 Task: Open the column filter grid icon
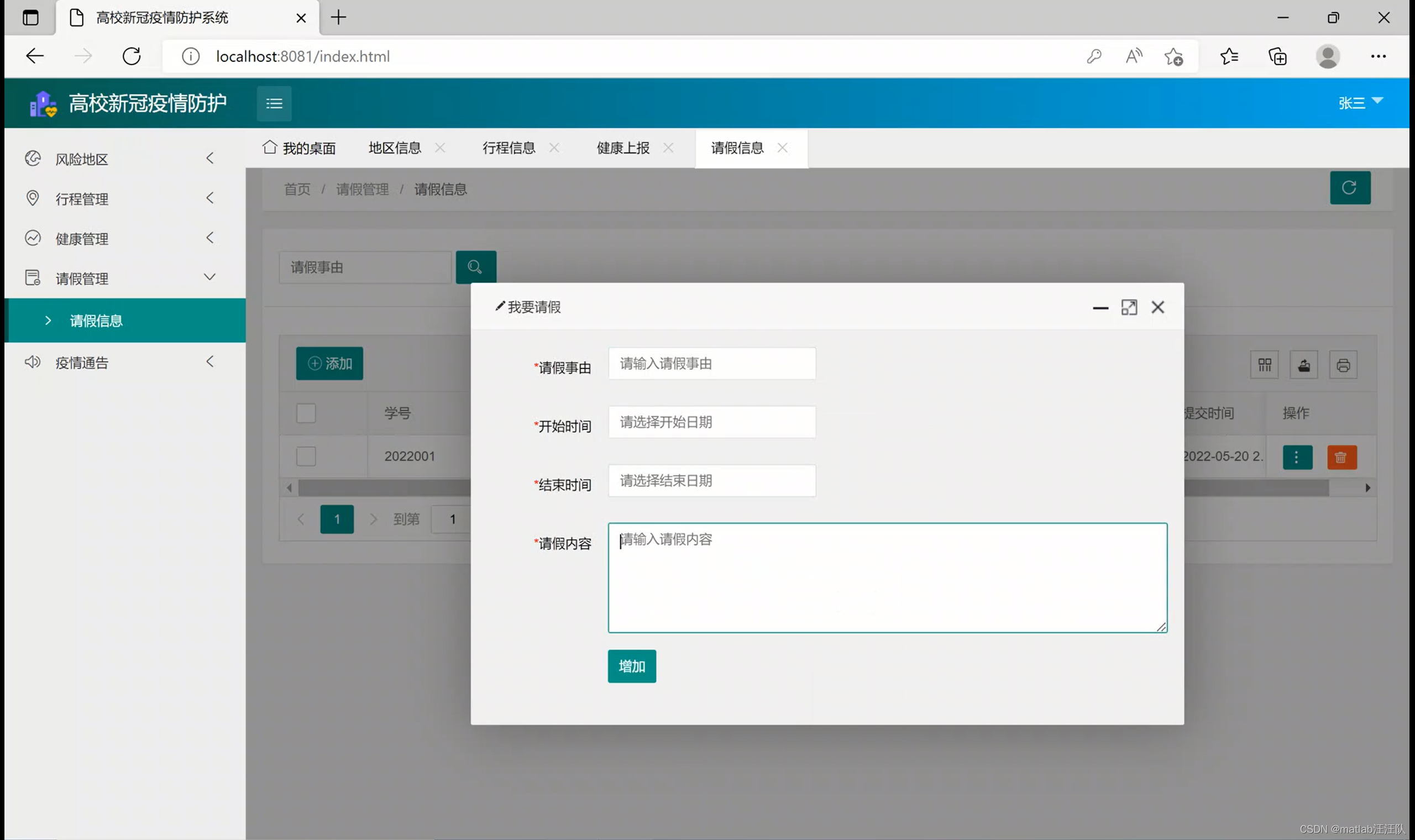(1264, 365)
